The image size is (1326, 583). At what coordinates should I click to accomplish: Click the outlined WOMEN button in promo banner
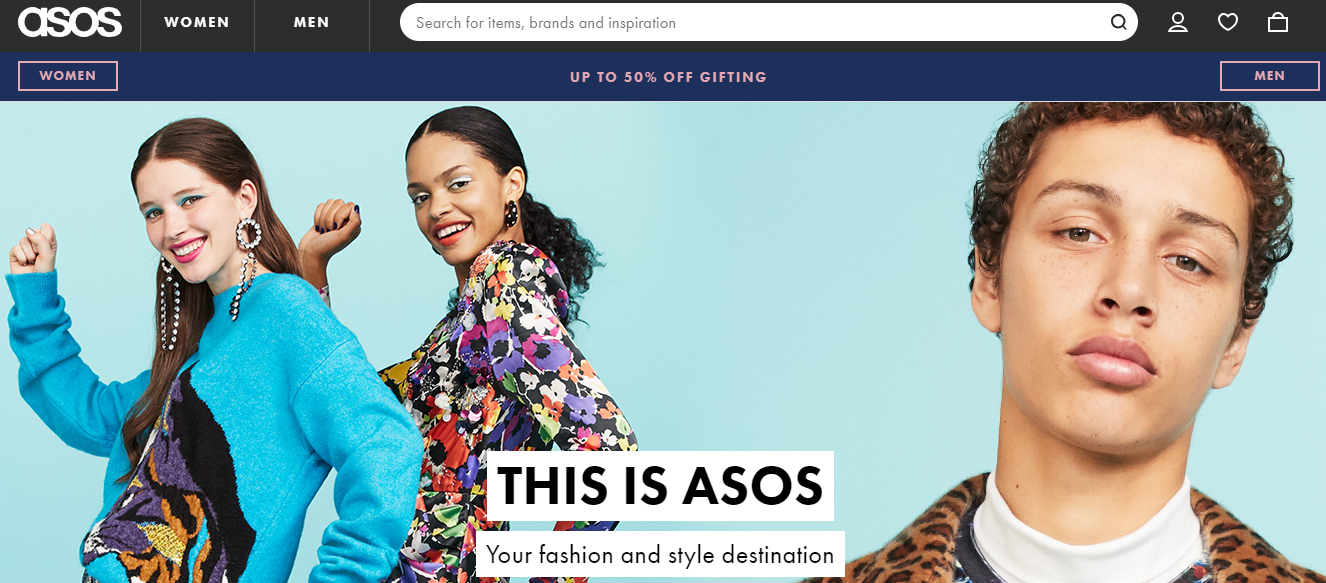[68, 76]
